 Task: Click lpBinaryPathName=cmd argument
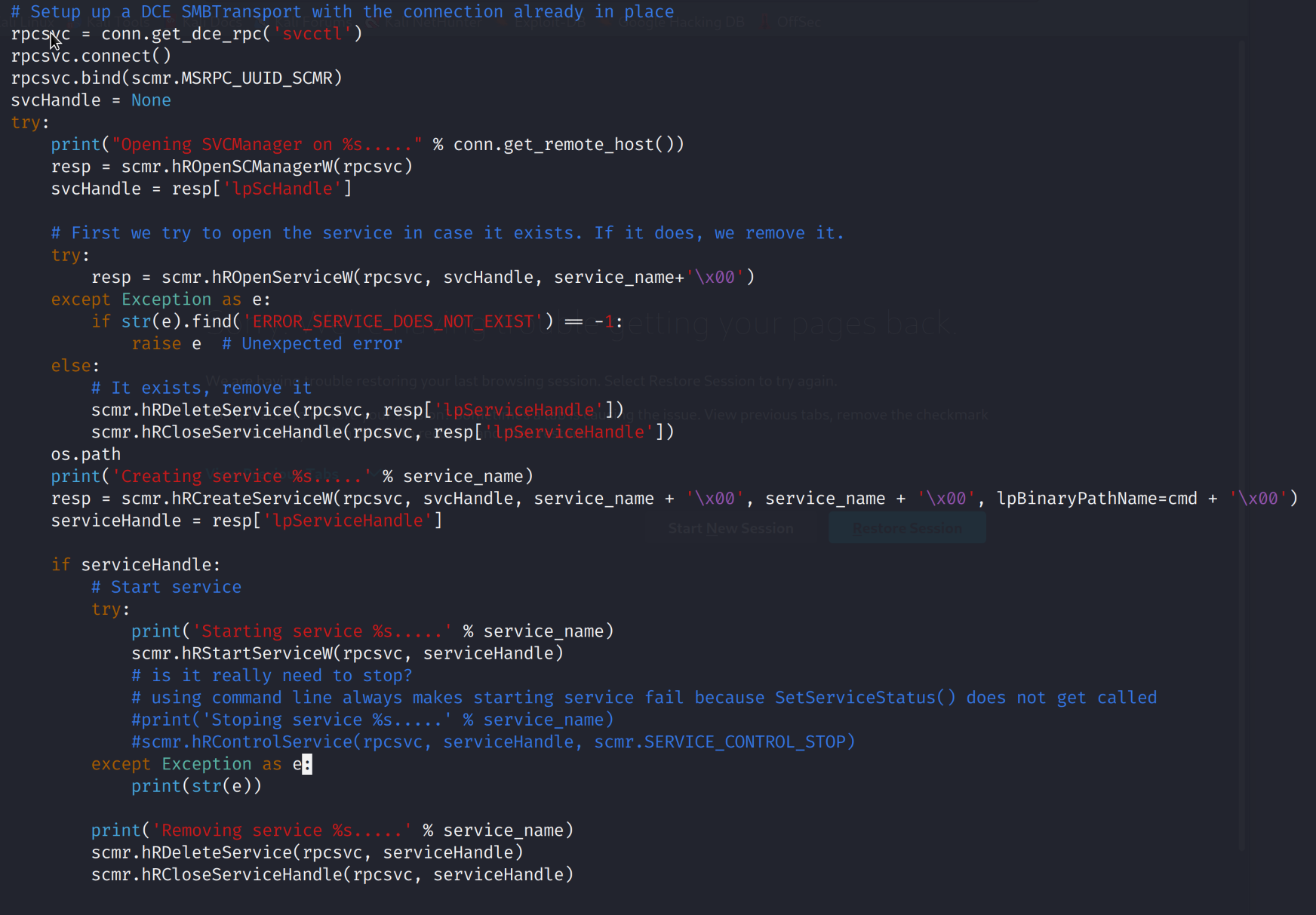pyautogui.click(x=1096, y=499)
